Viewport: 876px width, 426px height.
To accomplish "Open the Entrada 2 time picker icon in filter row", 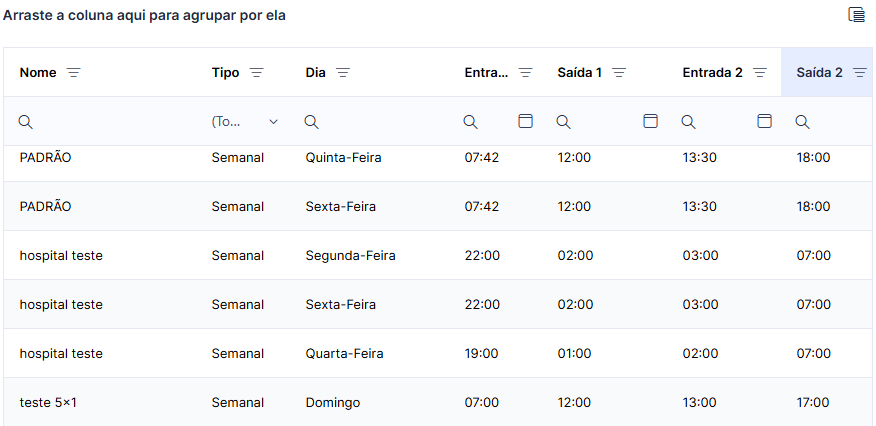I will (x=764, y=121).
